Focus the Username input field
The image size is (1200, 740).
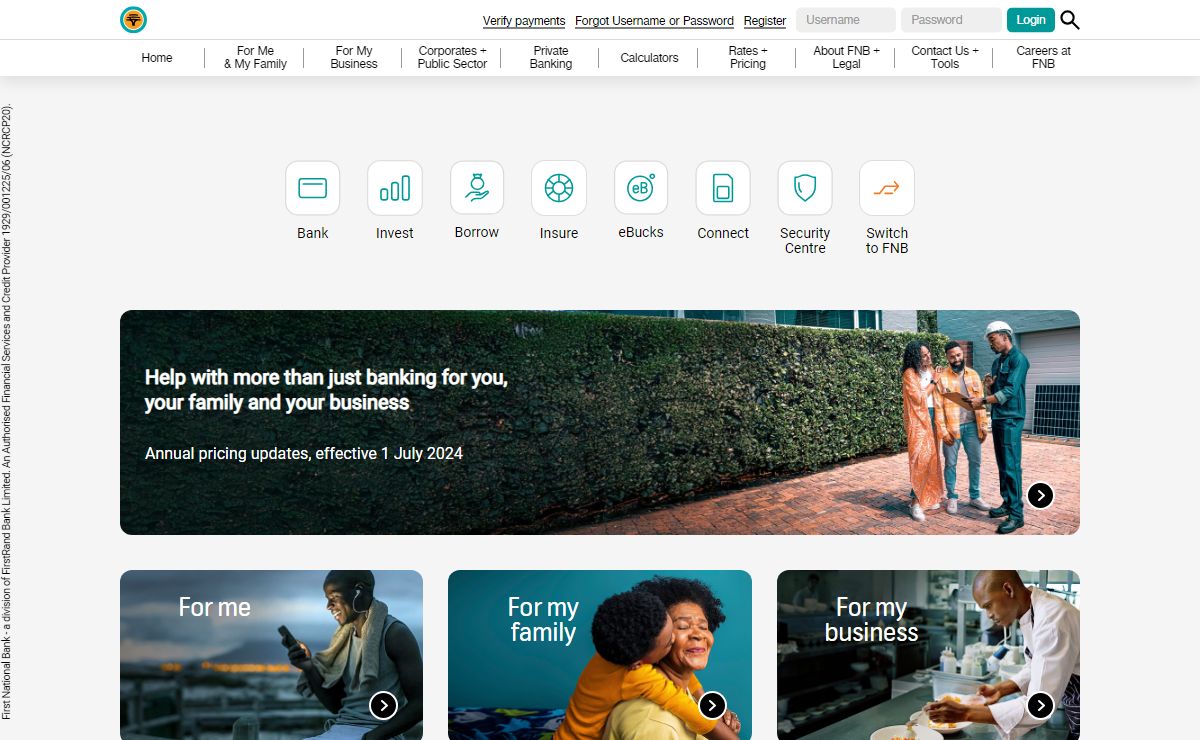pos(846,20)
